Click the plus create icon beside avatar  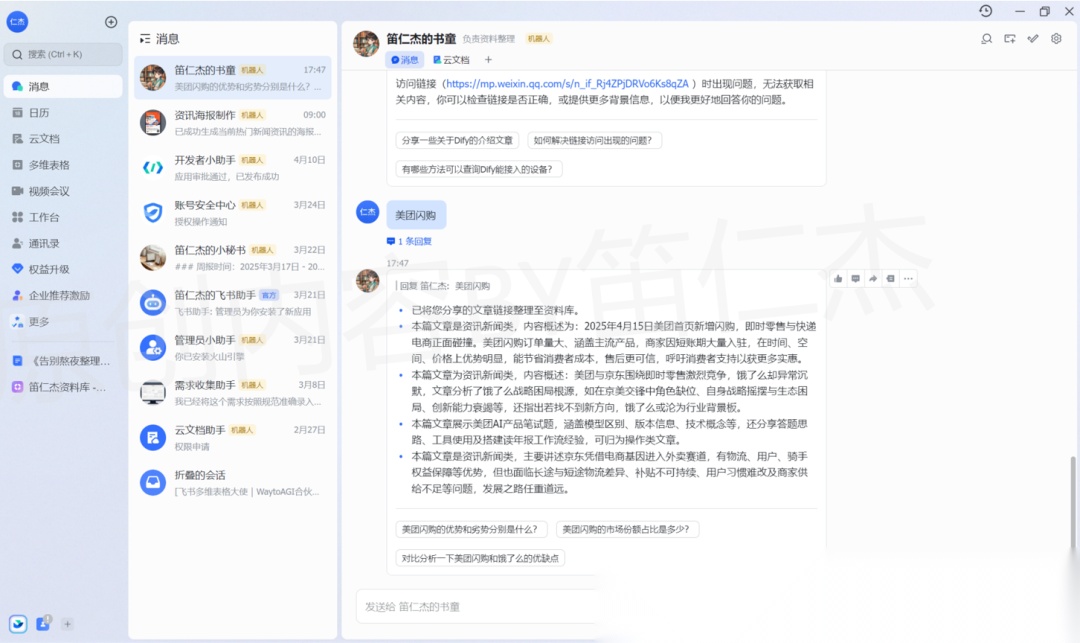click(111, 22)
